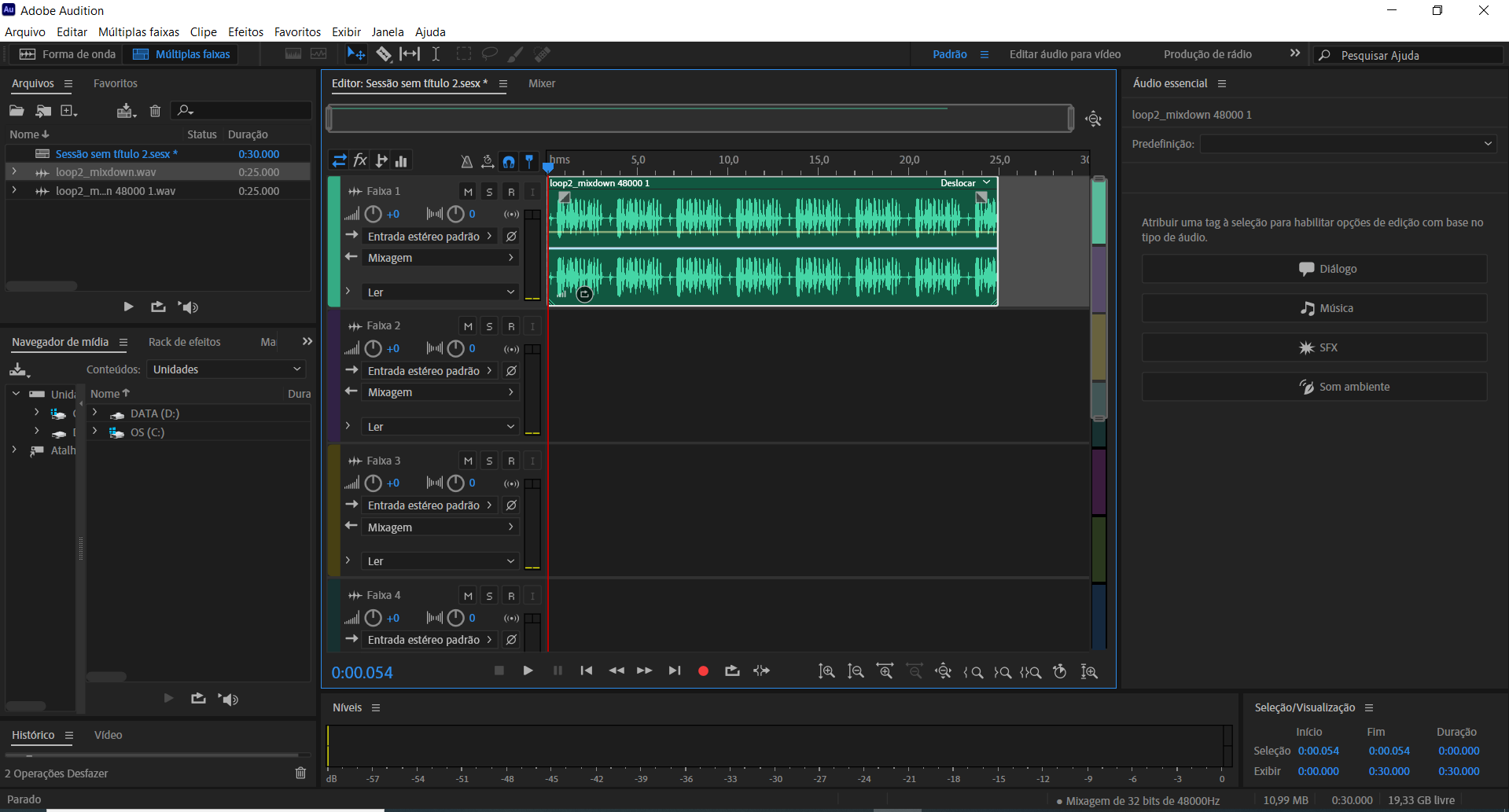Open the Predefinição dropdown
1509x812 pixels.
pos(1347,144)
